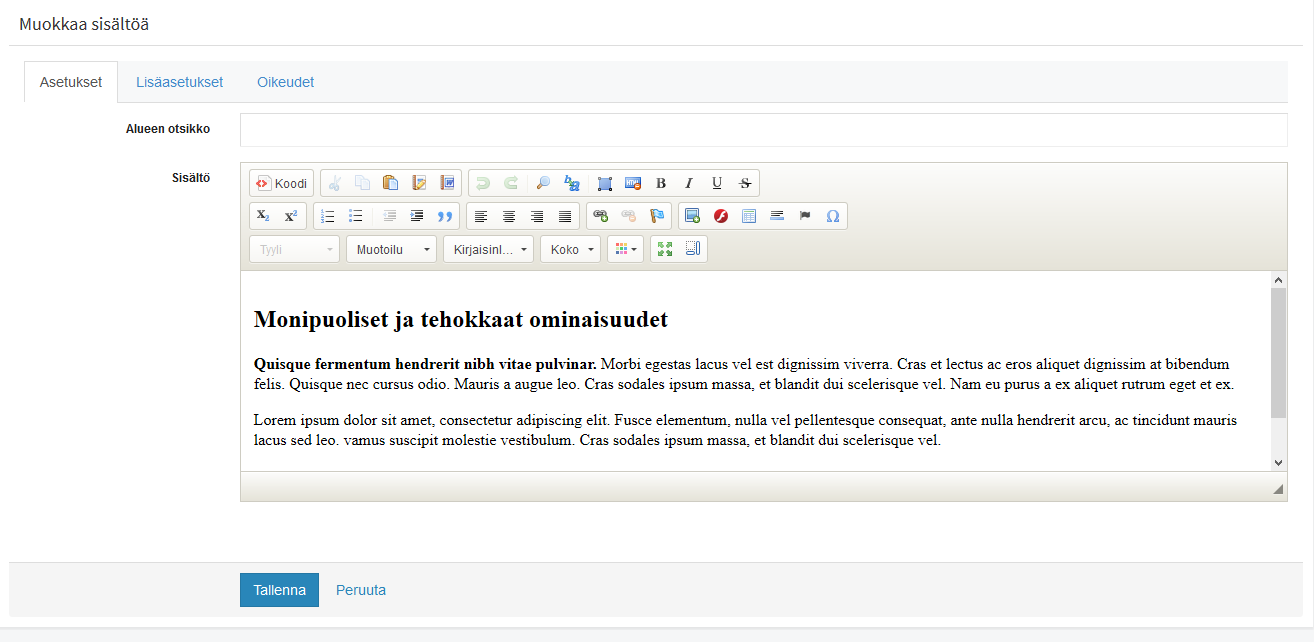Viewport: 1314px width, 642px height.
Task: Insert a special character with Omega icon
Action: 833,216
